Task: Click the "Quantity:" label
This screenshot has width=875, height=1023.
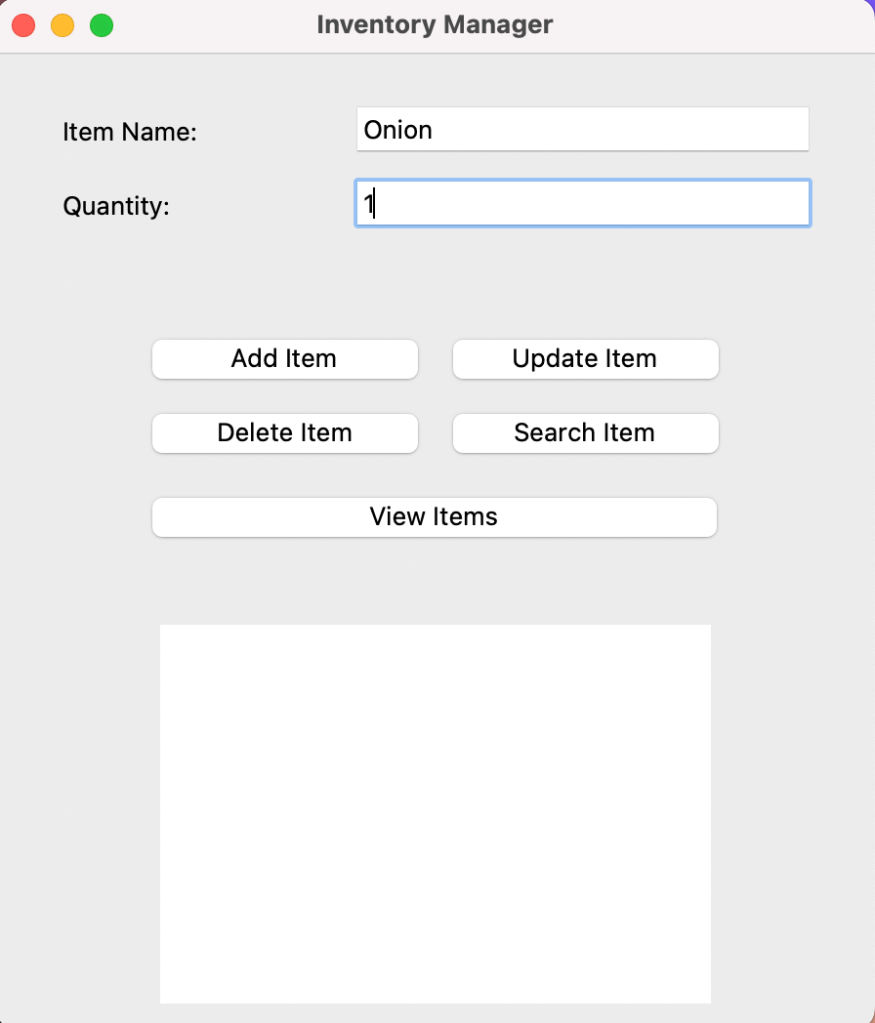Action: 116,206
